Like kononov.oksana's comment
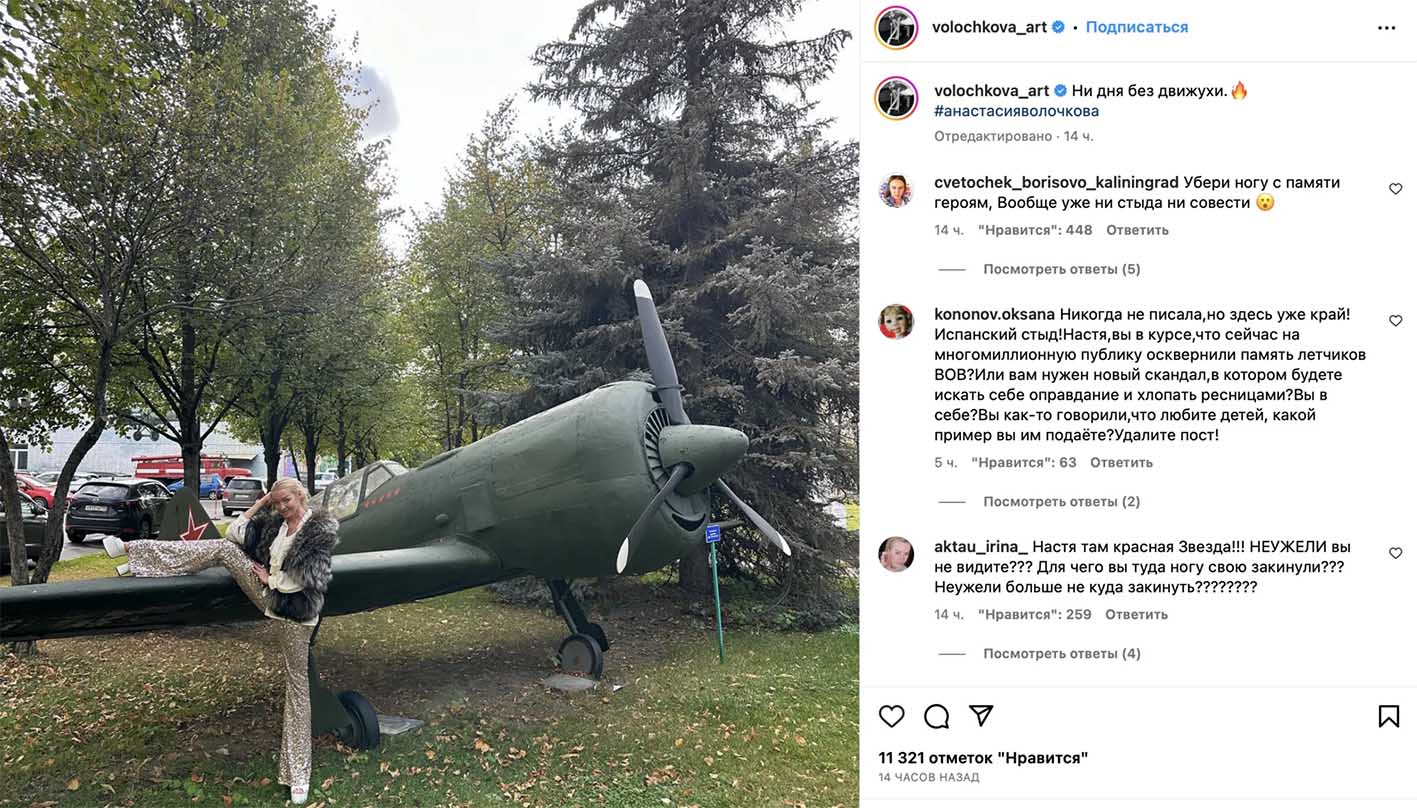The width and height of the screenshot is (1417, 808). pyautogui.click(x=1395, y=321)
